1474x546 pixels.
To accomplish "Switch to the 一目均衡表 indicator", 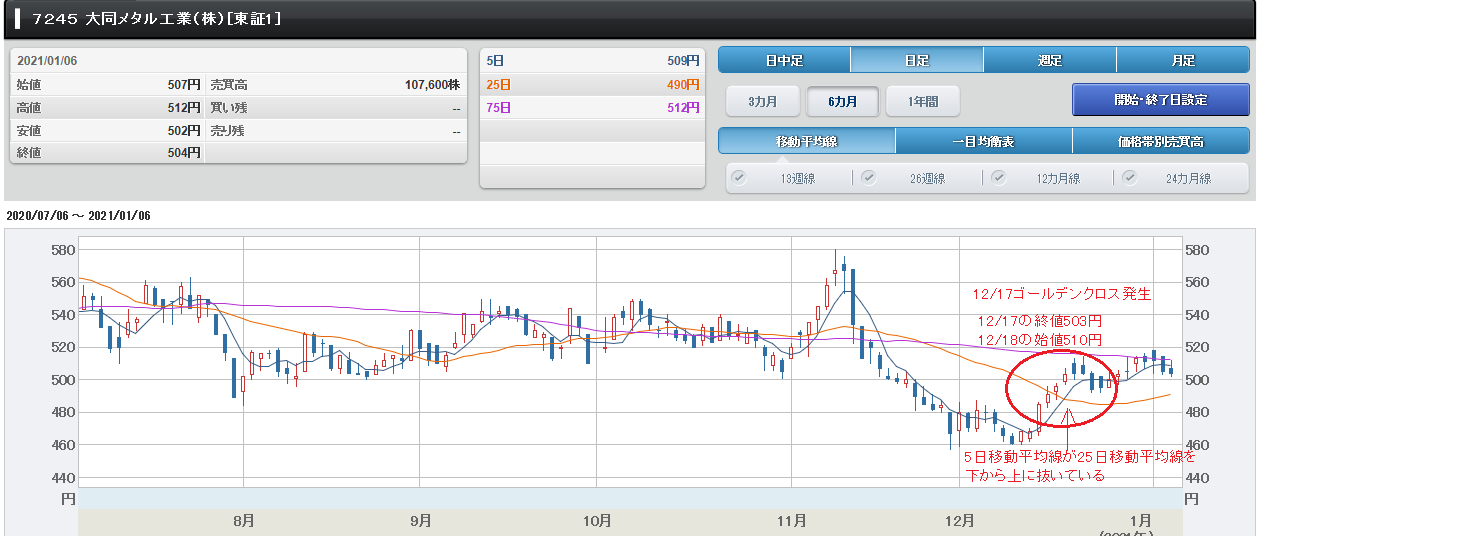I will [x=983, y=141].
